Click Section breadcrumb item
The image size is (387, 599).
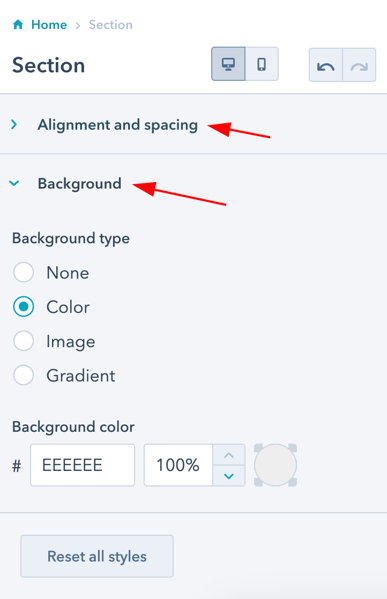click(x=111, y=25)
